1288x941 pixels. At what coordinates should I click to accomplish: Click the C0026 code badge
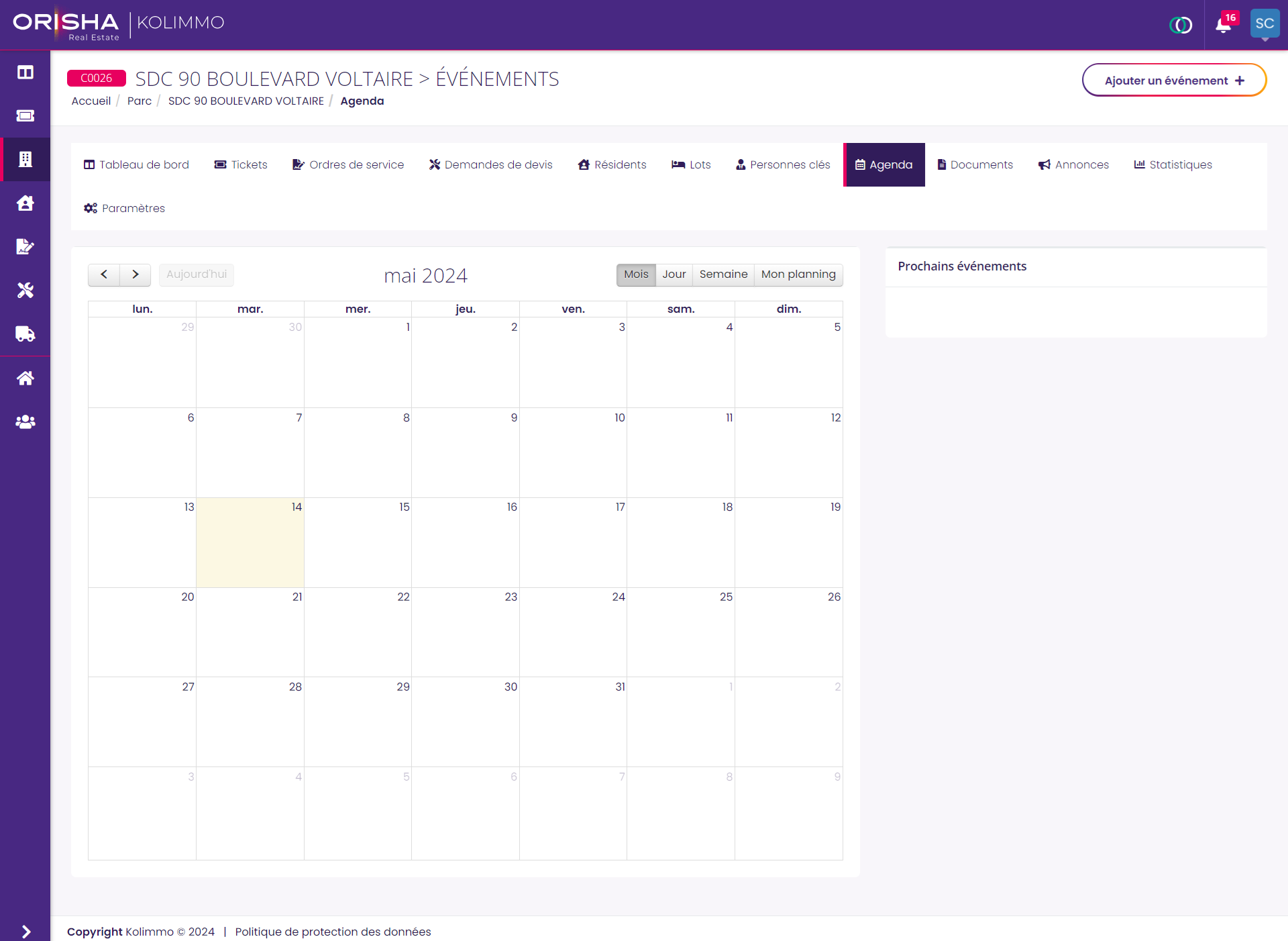97,78
